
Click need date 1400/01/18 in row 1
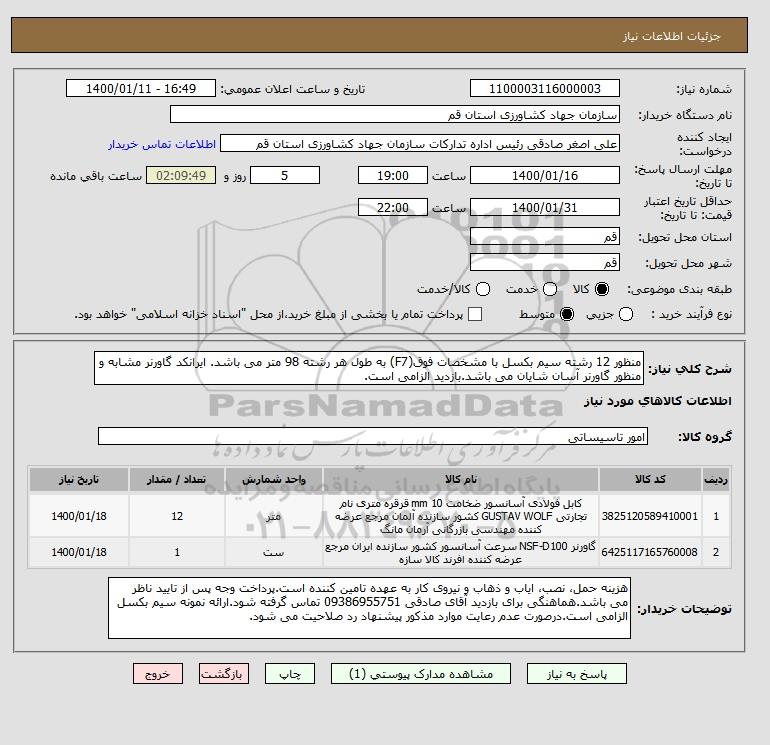pyautogui.click(x=79, y=516)
